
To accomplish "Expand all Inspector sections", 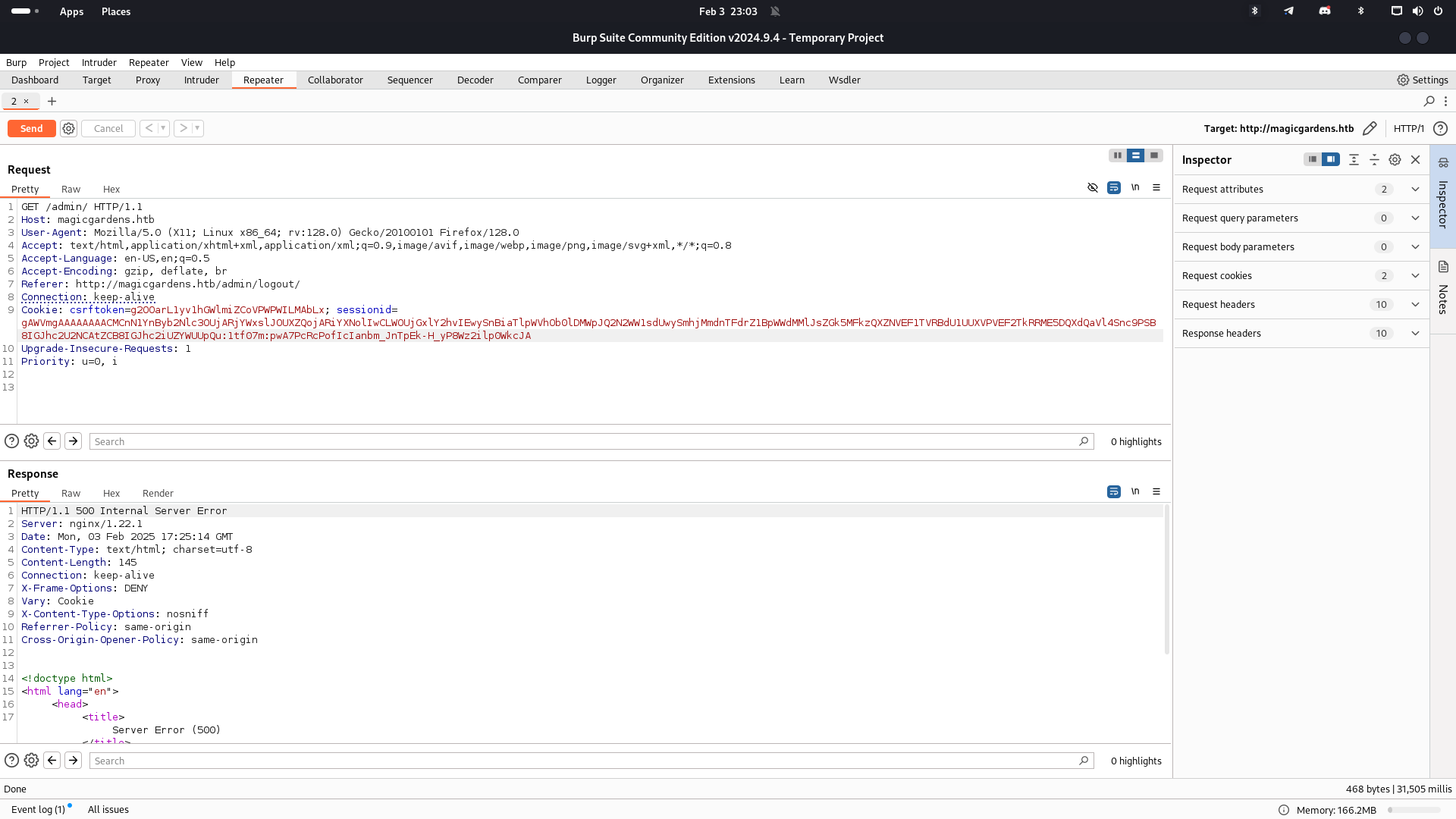I will [1354, 160].
